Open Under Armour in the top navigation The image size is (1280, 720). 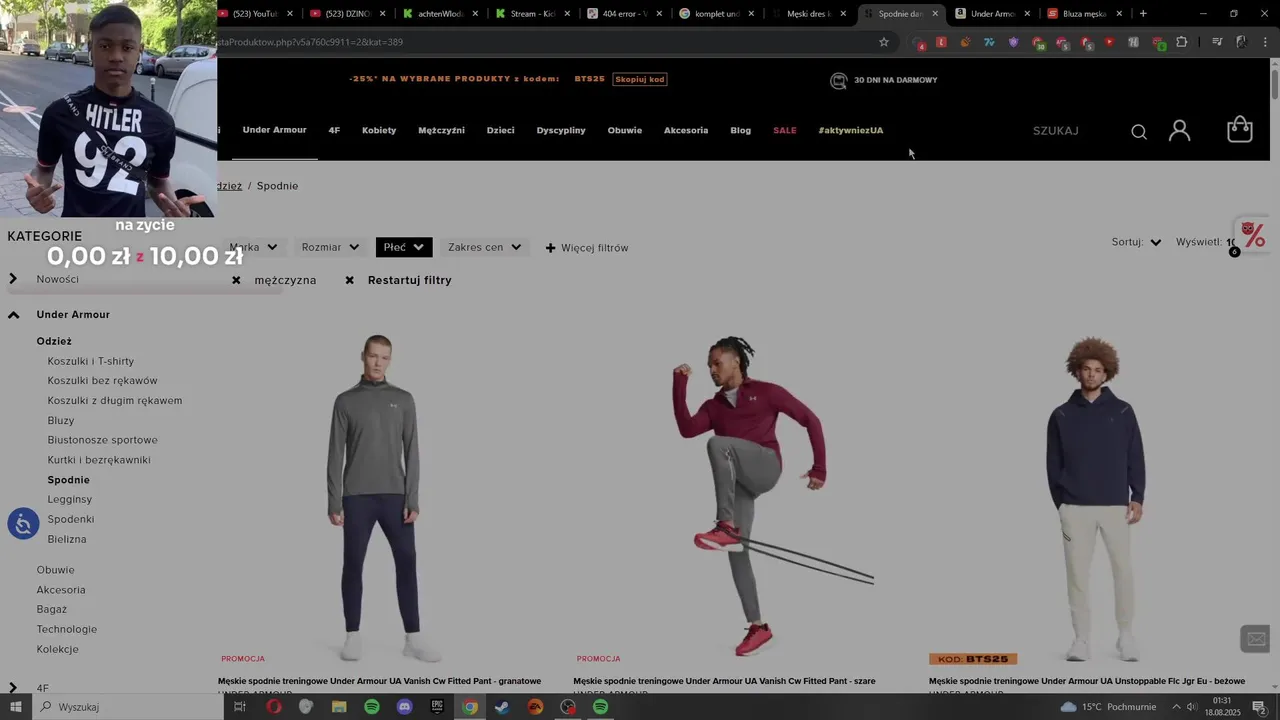coord(274,130)
